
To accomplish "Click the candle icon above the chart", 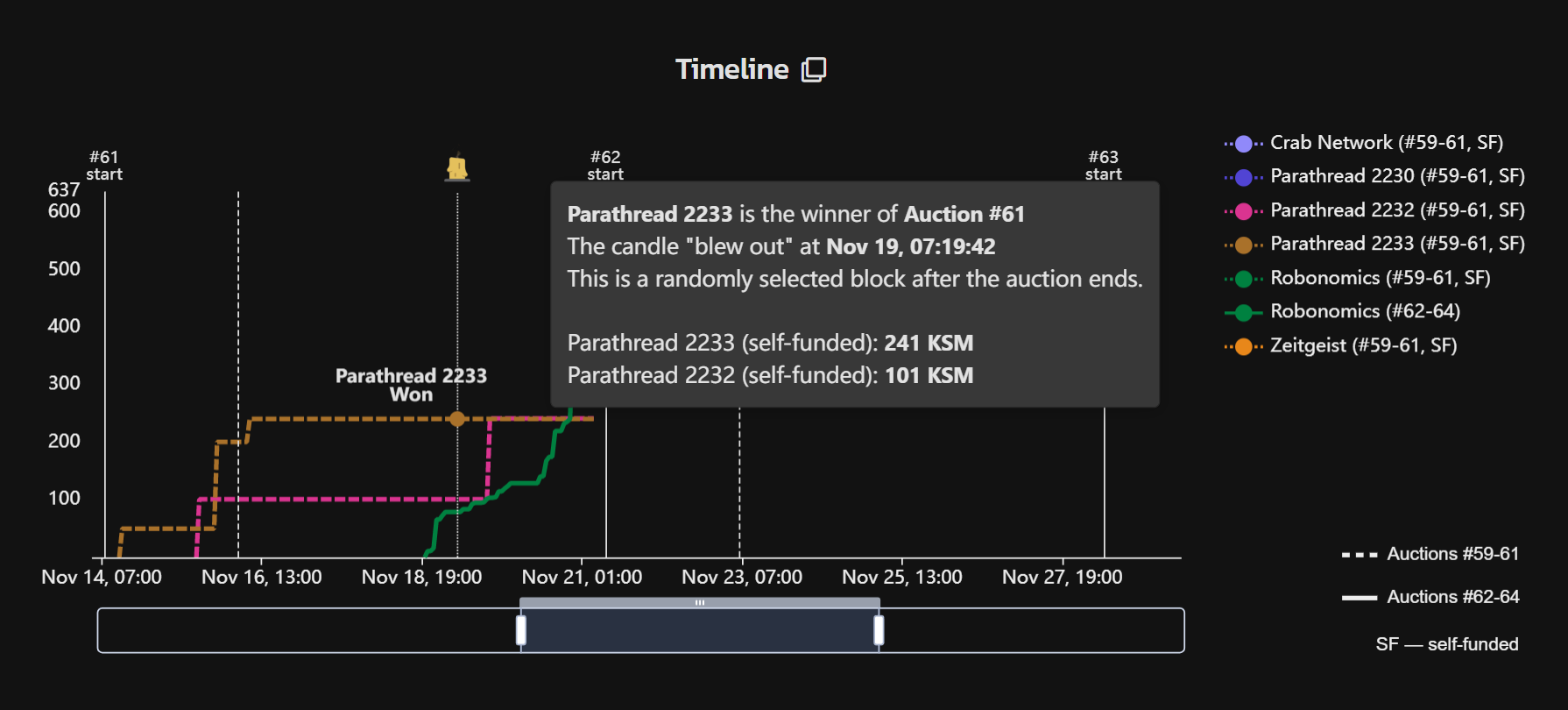I will (x=457, y=167).
